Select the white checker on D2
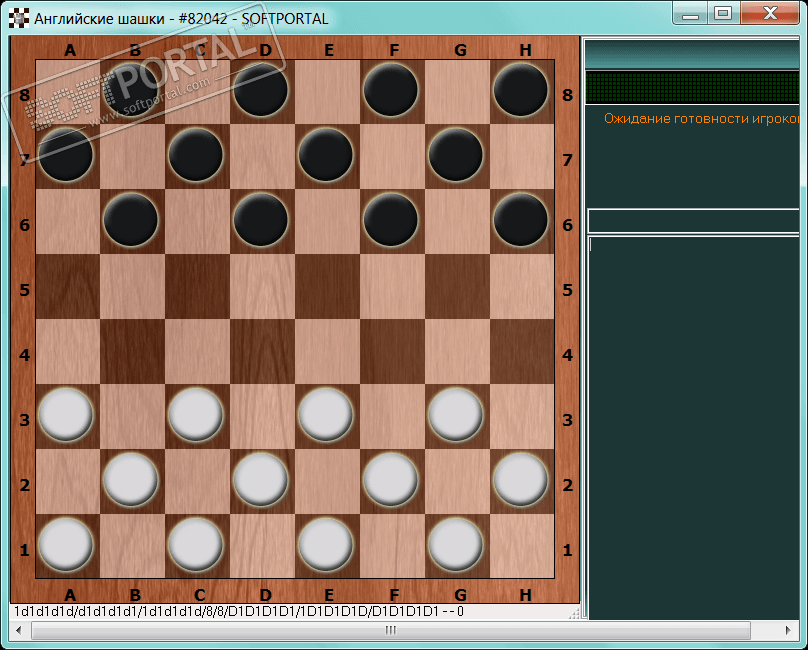Viewport: 808px width, 650px height. click(261, 480)
